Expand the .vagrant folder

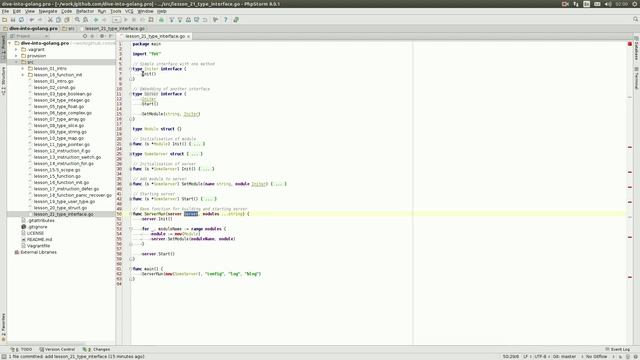click(16, 49)
